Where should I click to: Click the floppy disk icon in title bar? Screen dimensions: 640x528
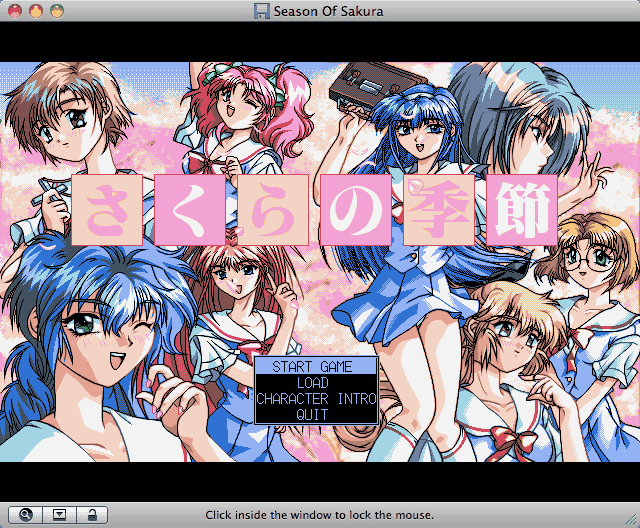262,11
